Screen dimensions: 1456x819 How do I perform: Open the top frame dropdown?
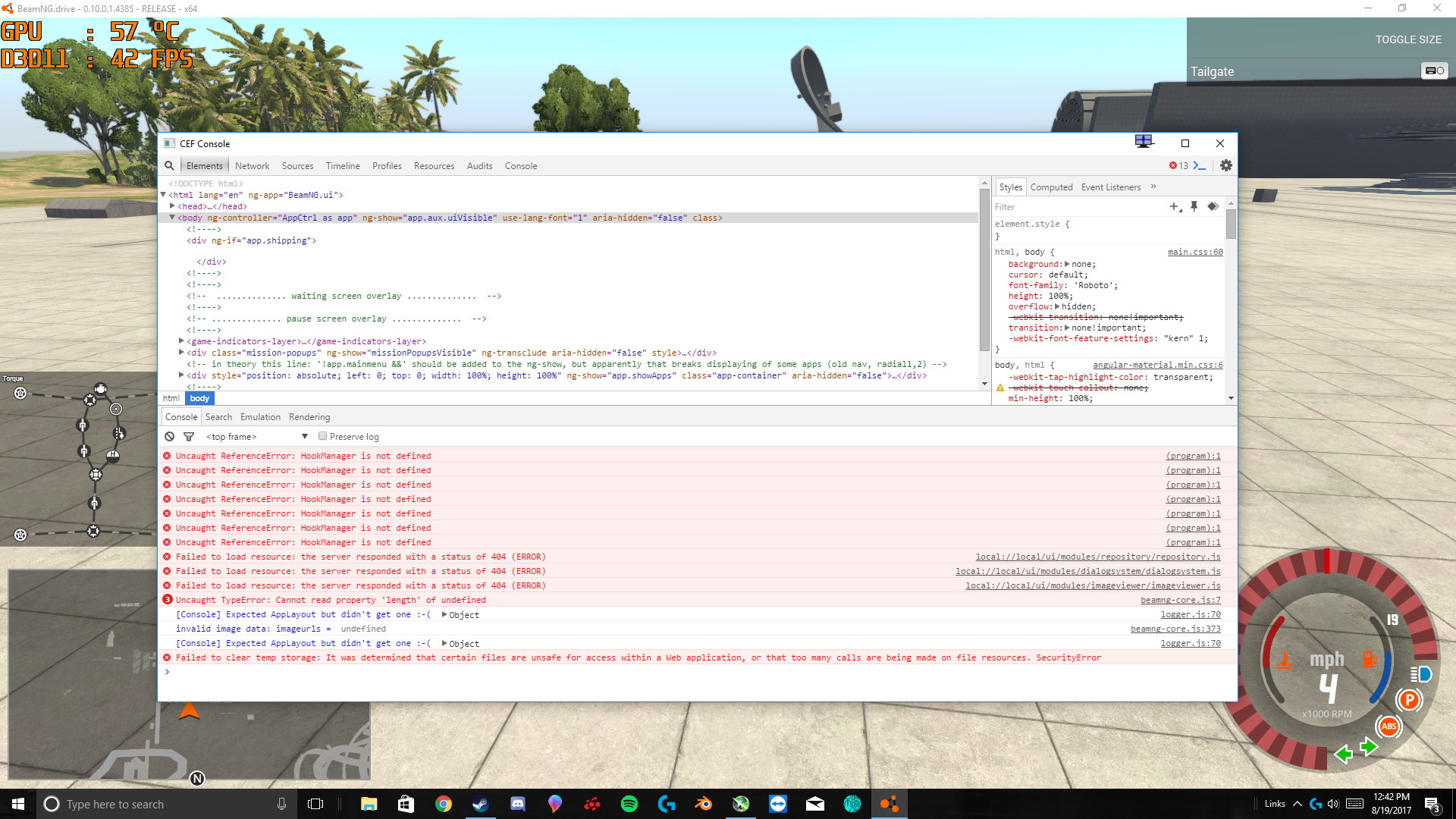257,437
